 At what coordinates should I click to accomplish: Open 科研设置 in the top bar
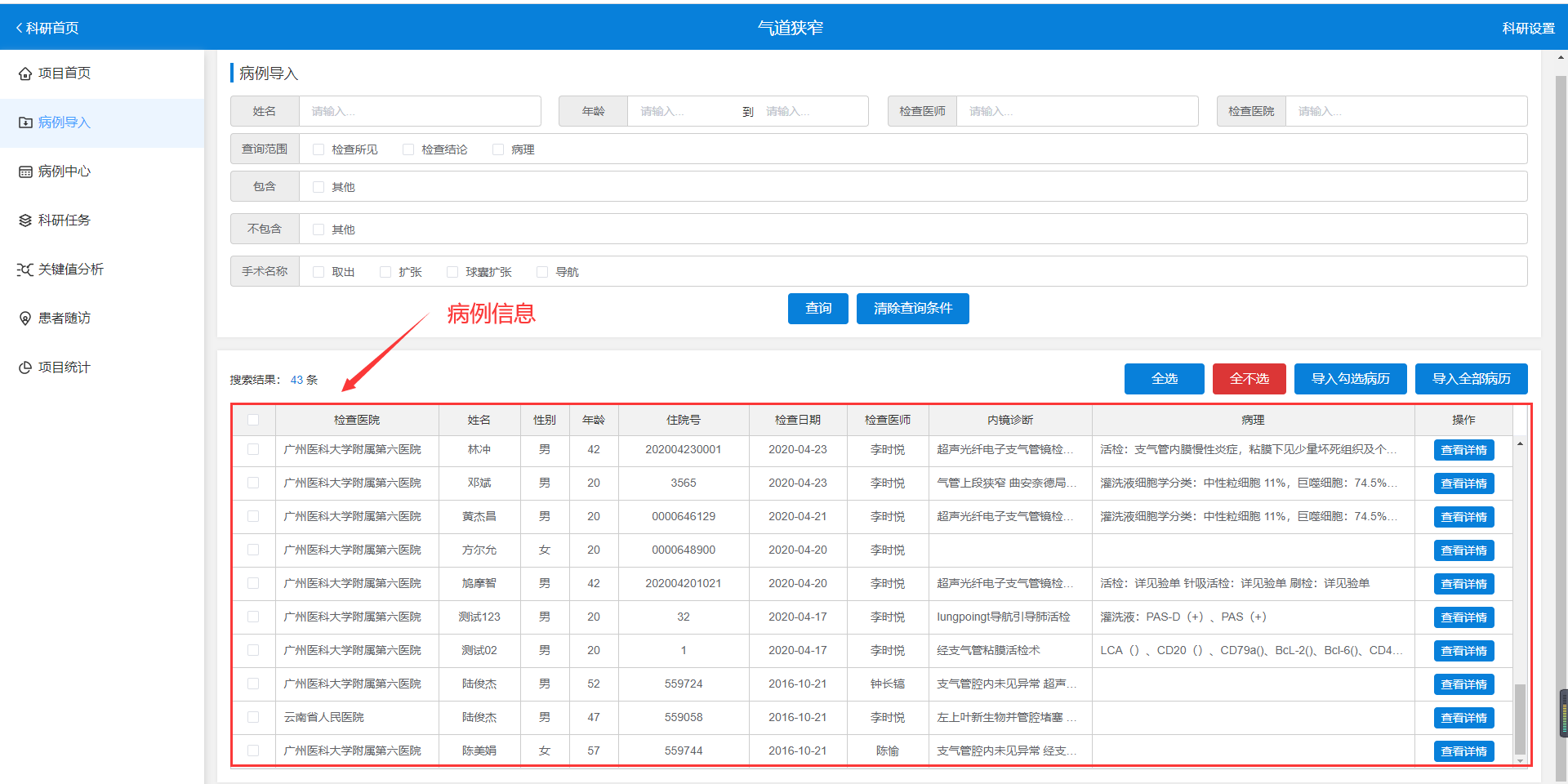pyautogui.click(x=1528, y=28)
